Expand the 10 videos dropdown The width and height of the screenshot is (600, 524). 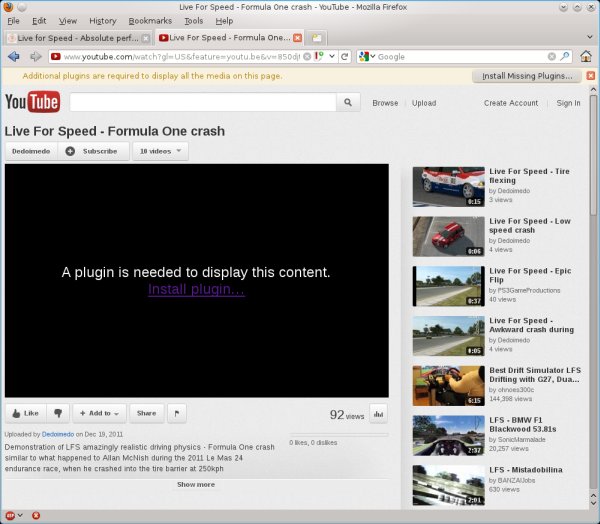click(x=160, y=151)
